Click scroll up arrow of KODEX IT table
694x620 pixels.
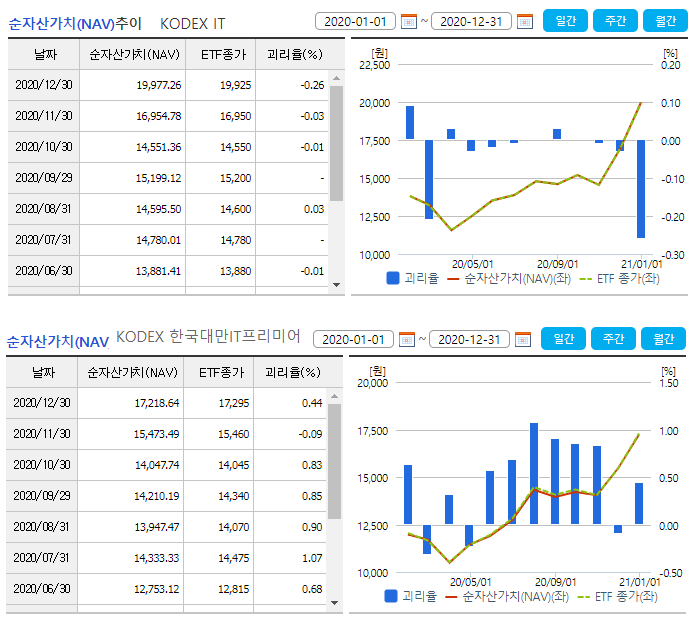[336, 78]
